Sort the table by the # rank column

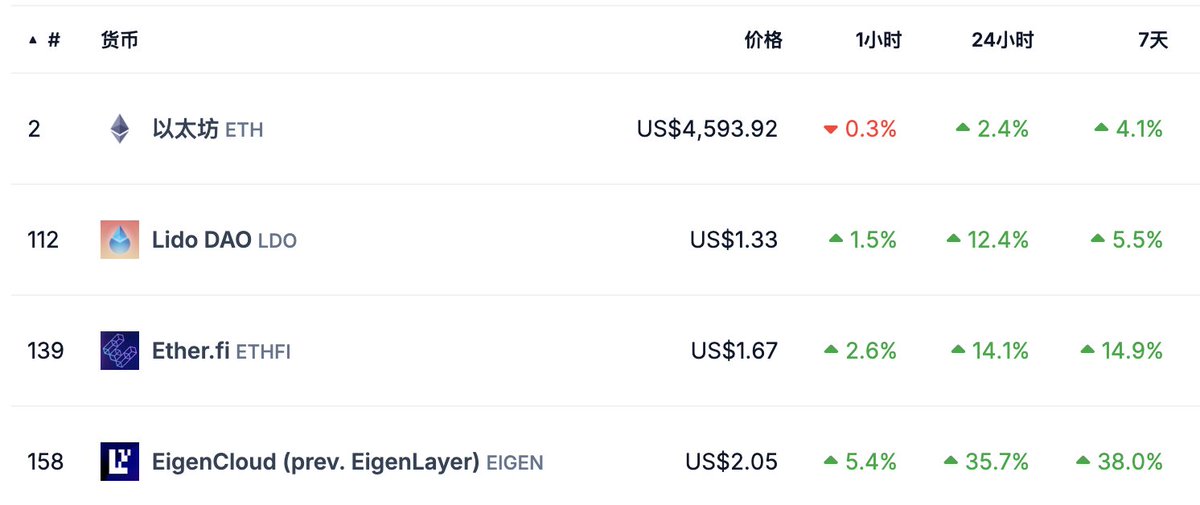point(53,41)
